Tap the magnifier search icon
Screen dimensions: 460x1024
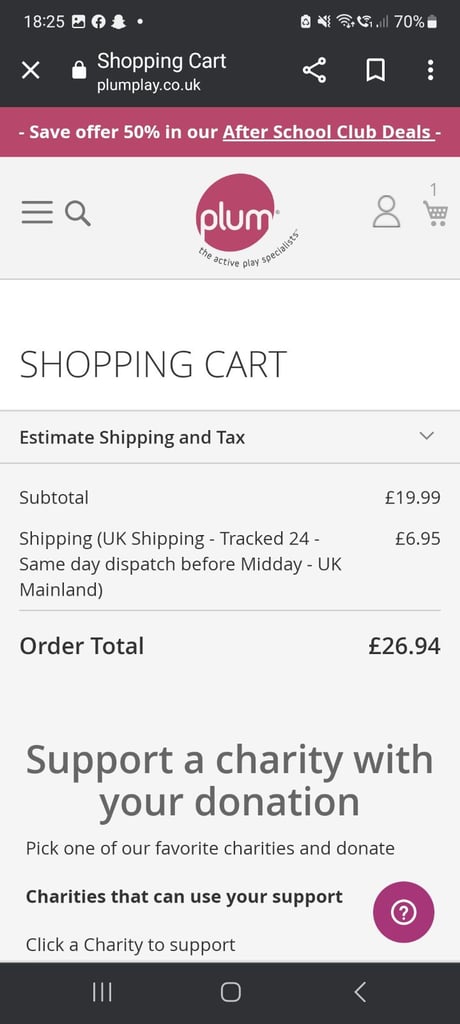(x=78, y=214)
